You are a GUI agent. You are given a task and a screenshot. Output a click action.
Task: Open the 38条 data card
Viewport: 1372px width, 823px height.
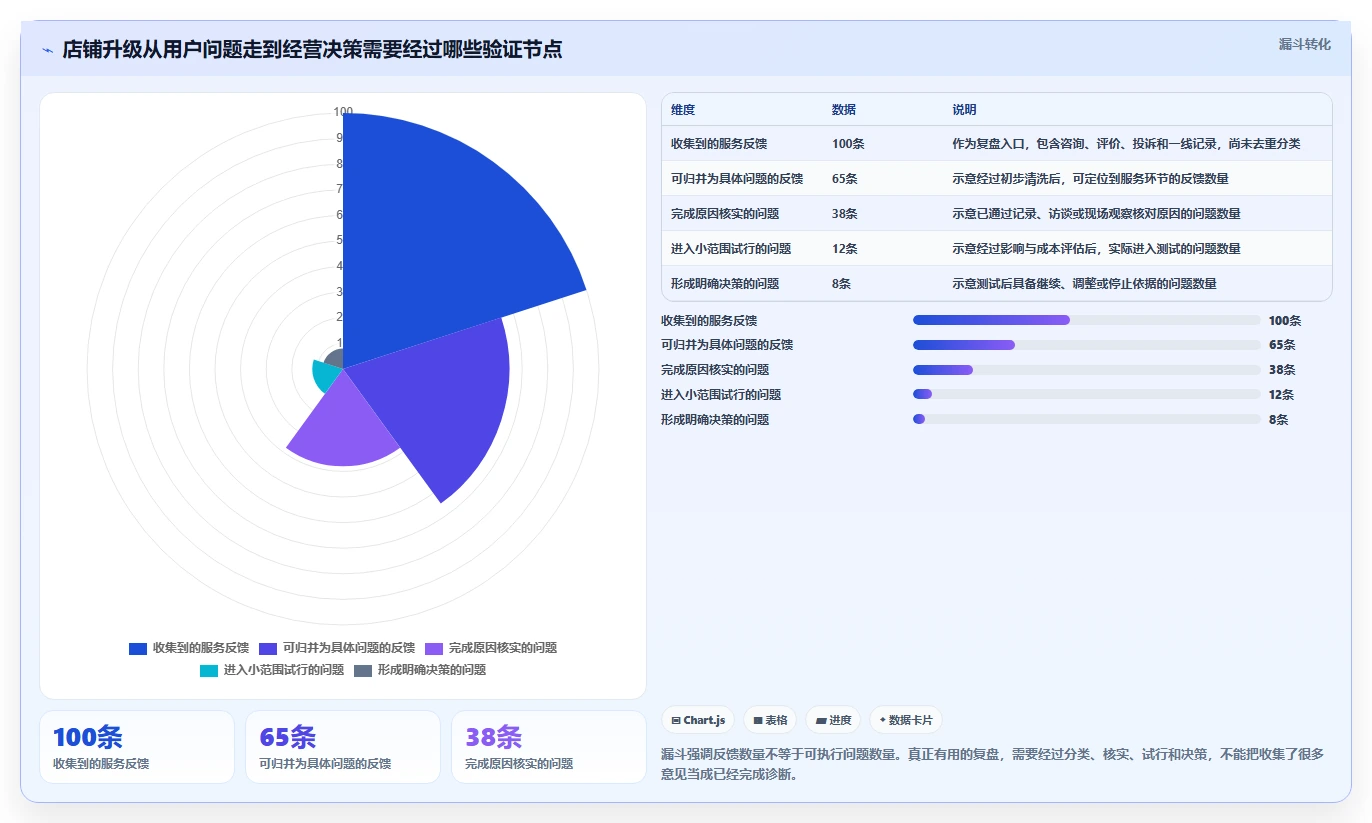click(549, 747)
